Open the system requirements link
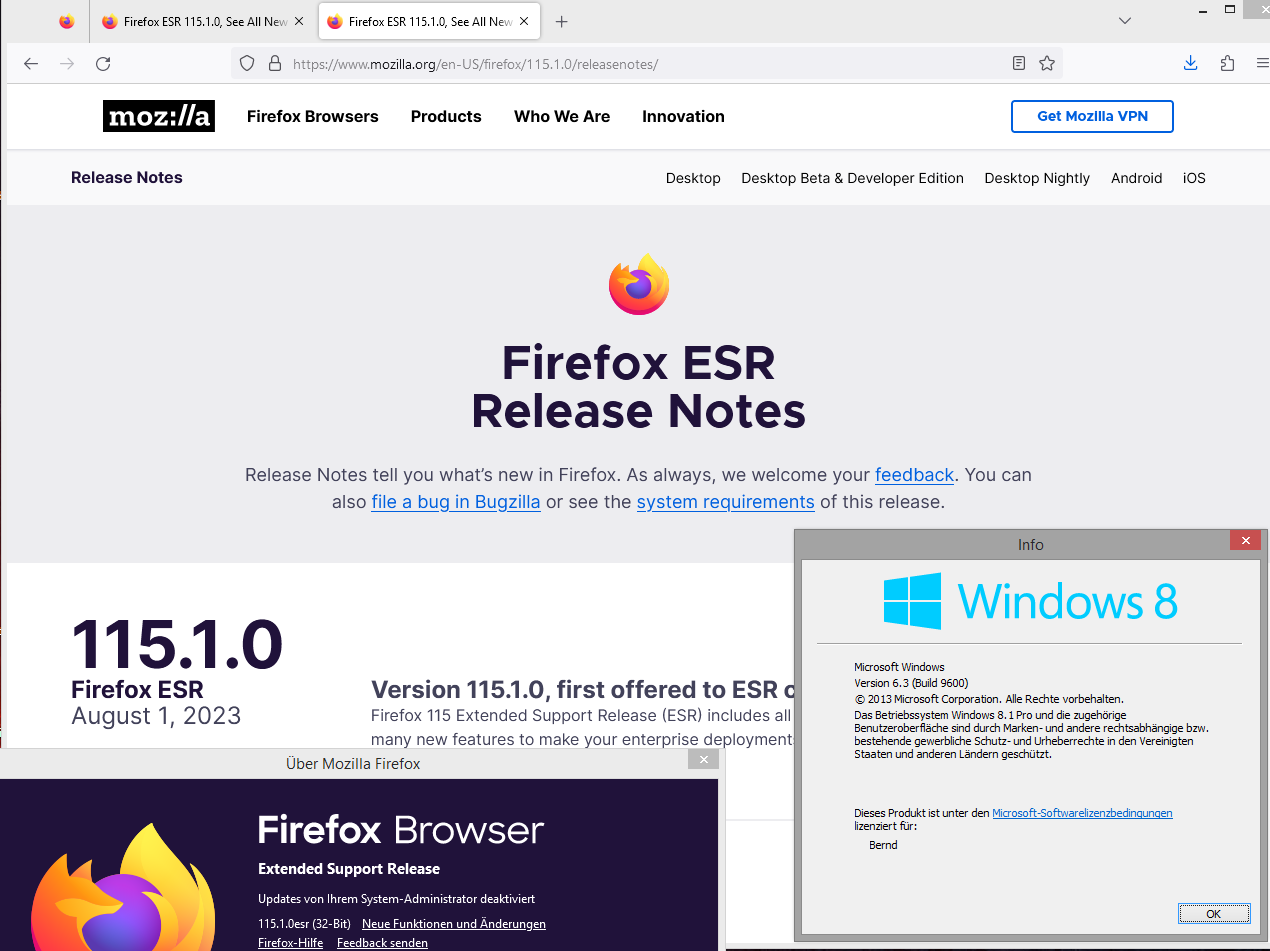 click(x=726, y=502)
